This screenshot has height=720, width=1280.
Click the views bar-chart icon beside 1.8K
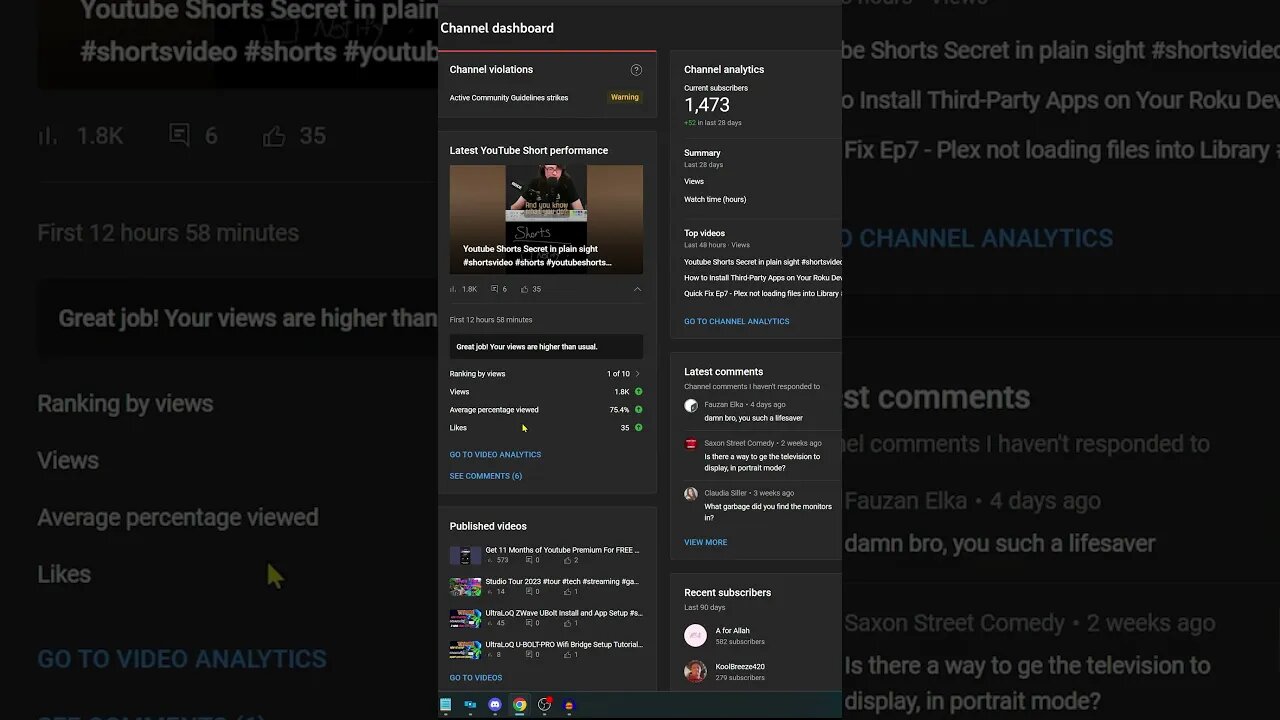pyautogui.click(x=454, y=289)
